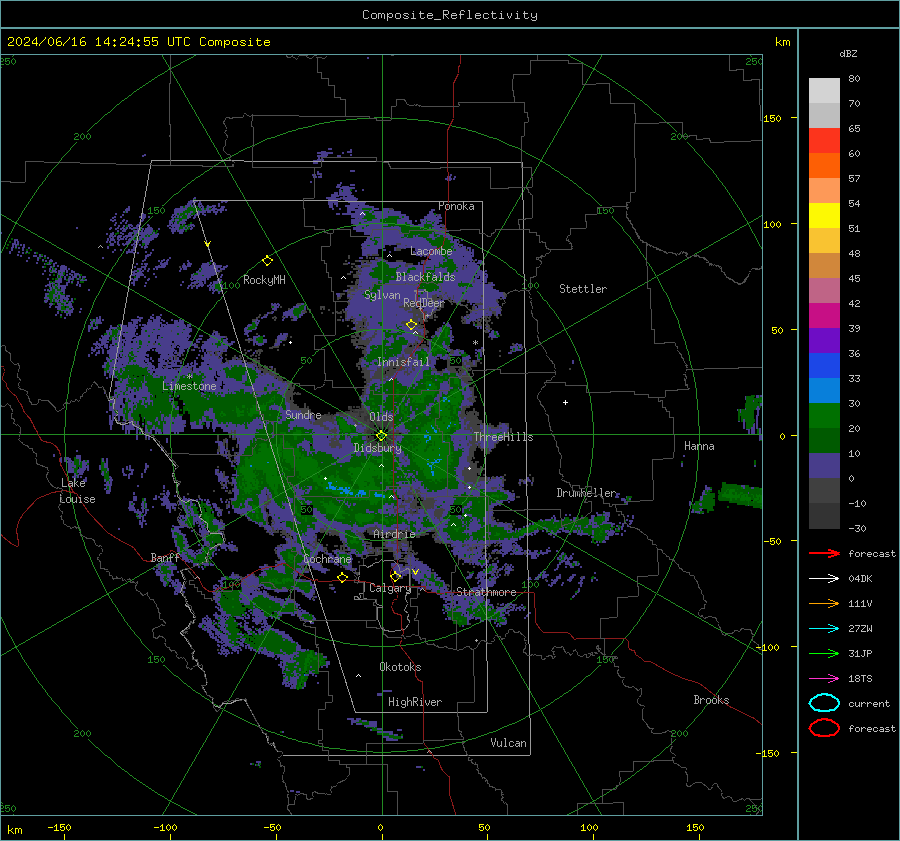Click the RedDeer city label
Viewport: 900px width, 841px height.
point(424,303)
